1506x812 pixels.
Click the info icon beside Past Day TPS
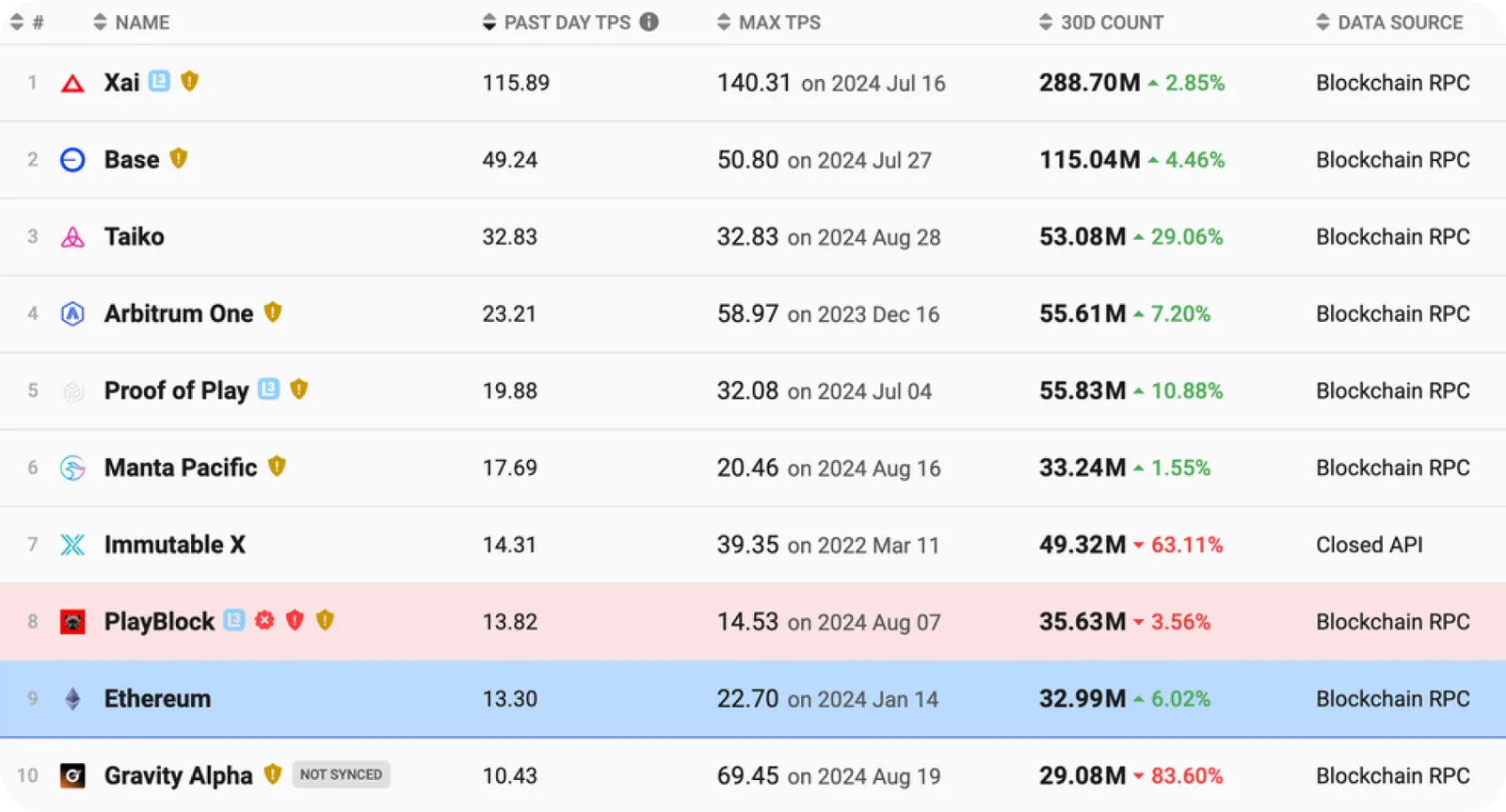coord(649,22)
